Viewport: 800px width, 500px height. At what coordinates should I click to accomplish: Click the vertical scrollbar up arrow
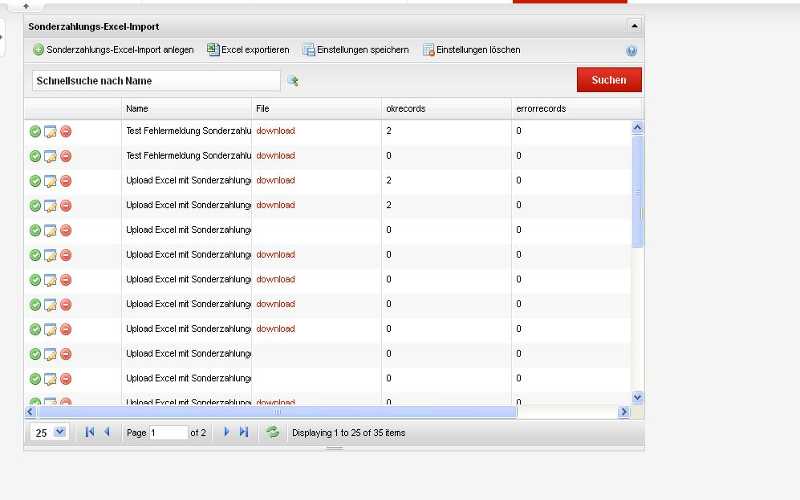click(637, 127)
